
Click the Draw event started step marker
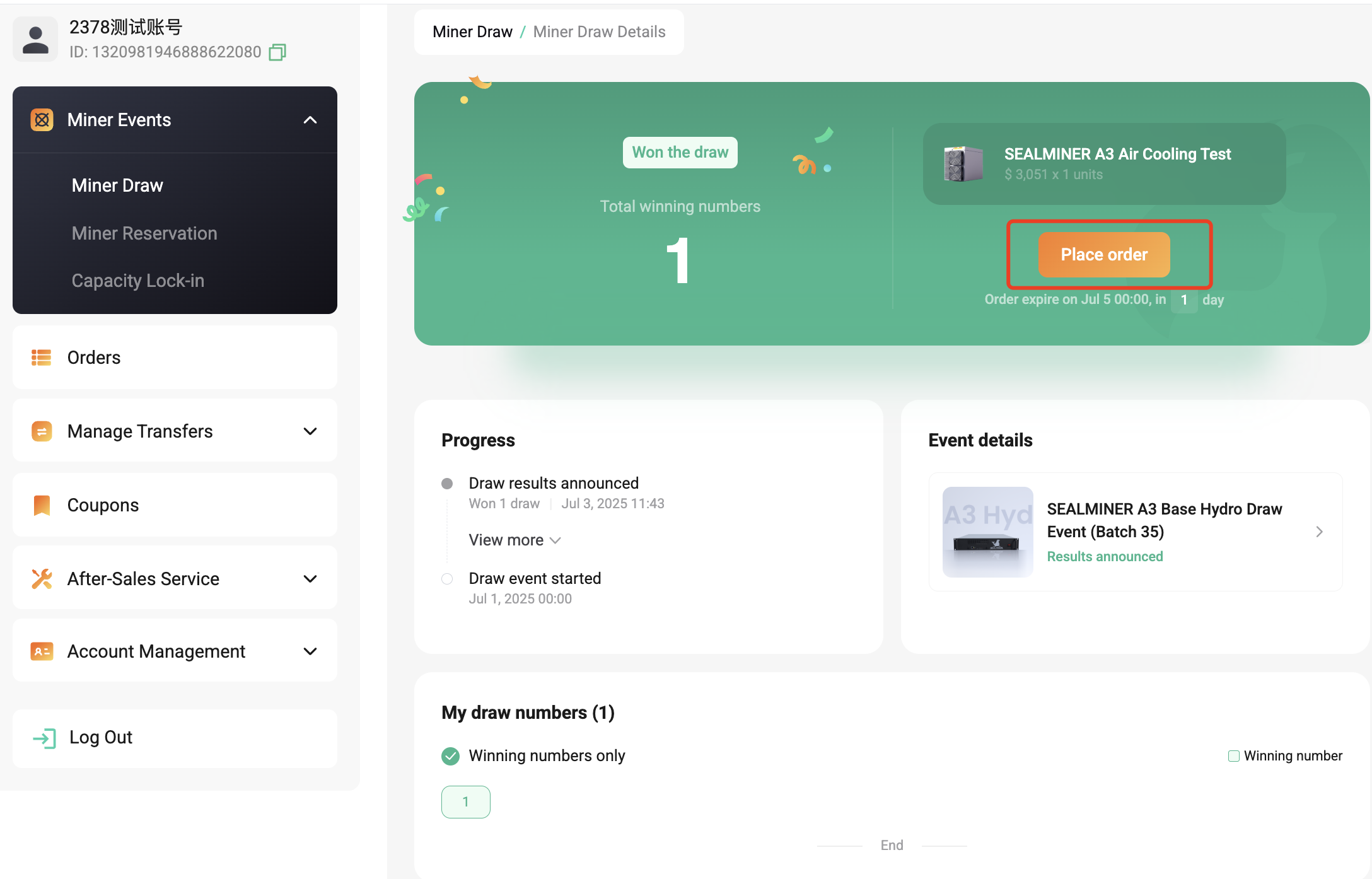tap(447, 579)
